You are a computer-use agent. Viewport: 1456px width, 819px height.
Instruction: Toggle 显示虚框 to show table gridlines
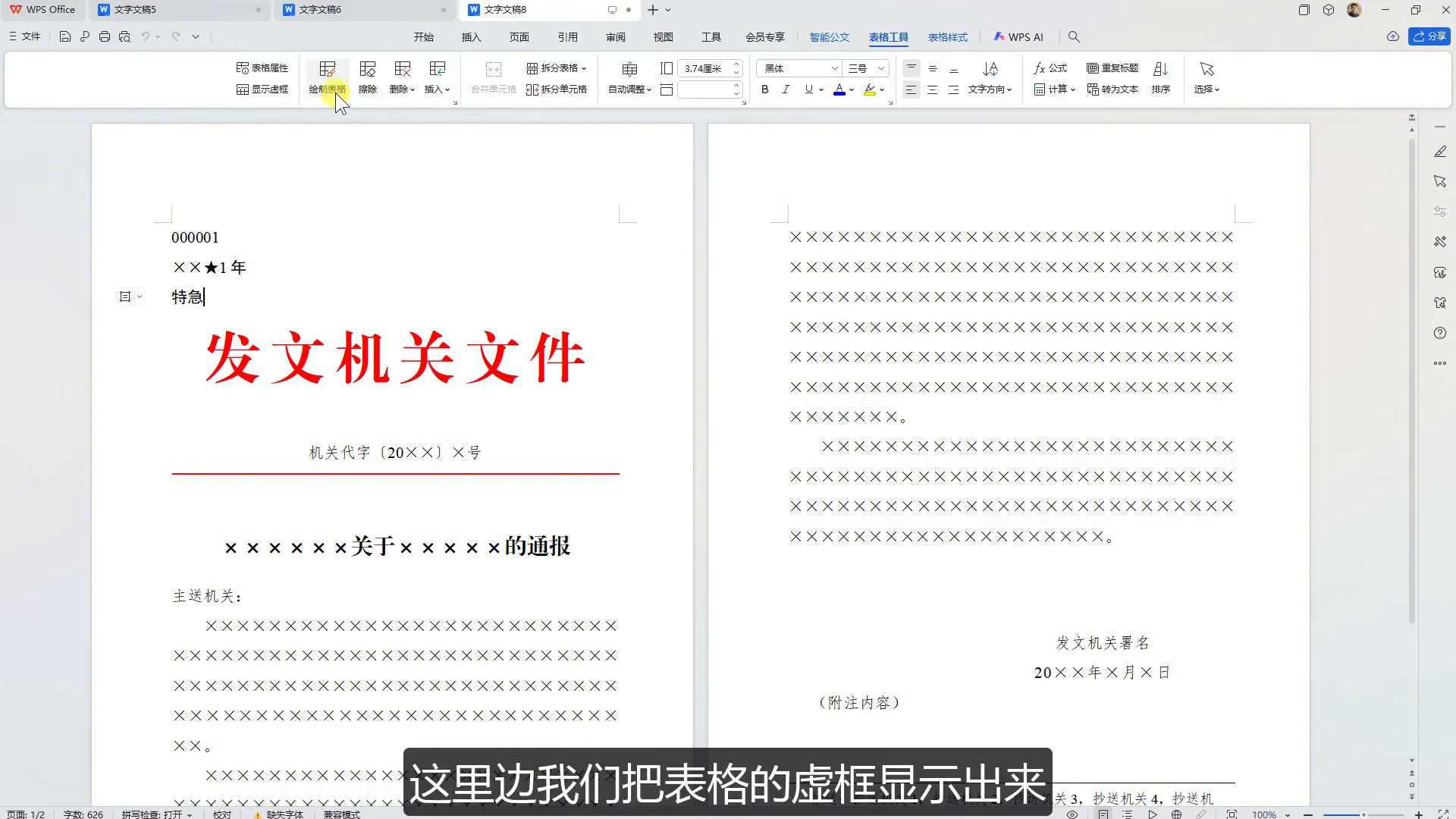(262, 89)
